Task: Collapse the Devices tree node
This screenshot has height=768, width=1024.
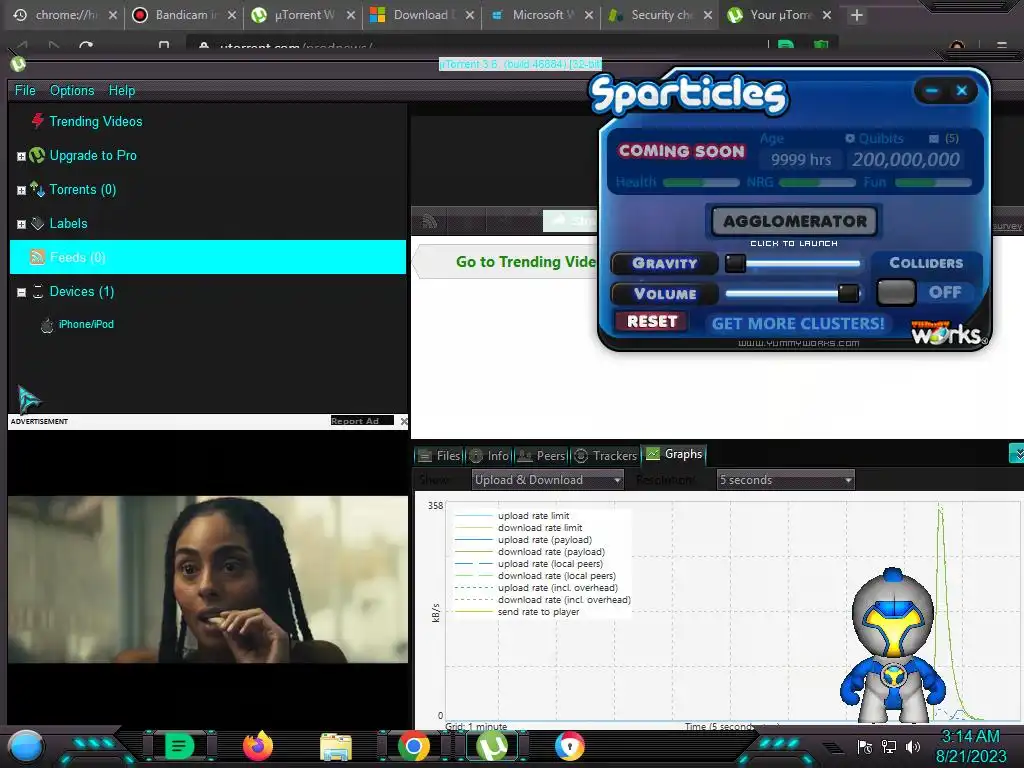Action: click(21, 292)
